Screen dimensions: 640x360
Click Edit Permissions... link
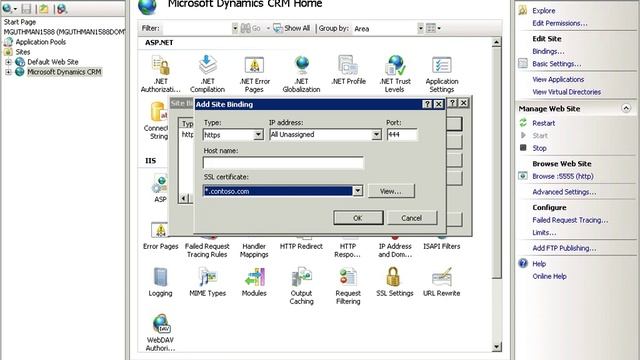point(560,23)
